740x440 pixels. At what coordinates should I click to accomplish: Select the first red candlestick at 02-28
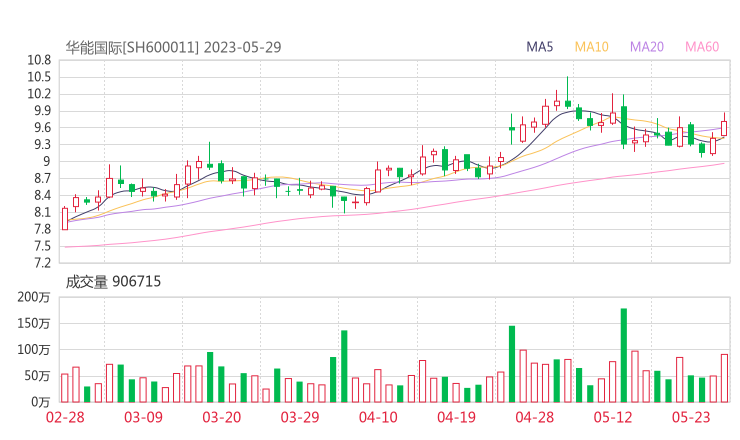click(x=65, y=219)
